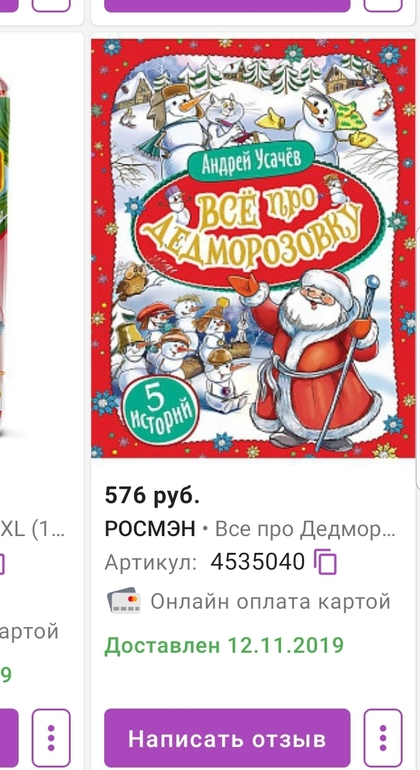Image resolution: width=420 pixels, height=770 pixels.
Task: Click the Написать отзыв button
Action: (227, 738)
